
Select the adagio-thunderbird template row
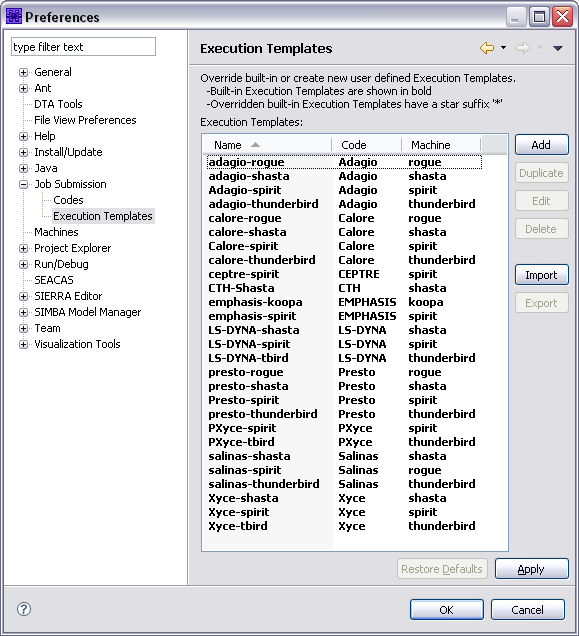[344, 204]
